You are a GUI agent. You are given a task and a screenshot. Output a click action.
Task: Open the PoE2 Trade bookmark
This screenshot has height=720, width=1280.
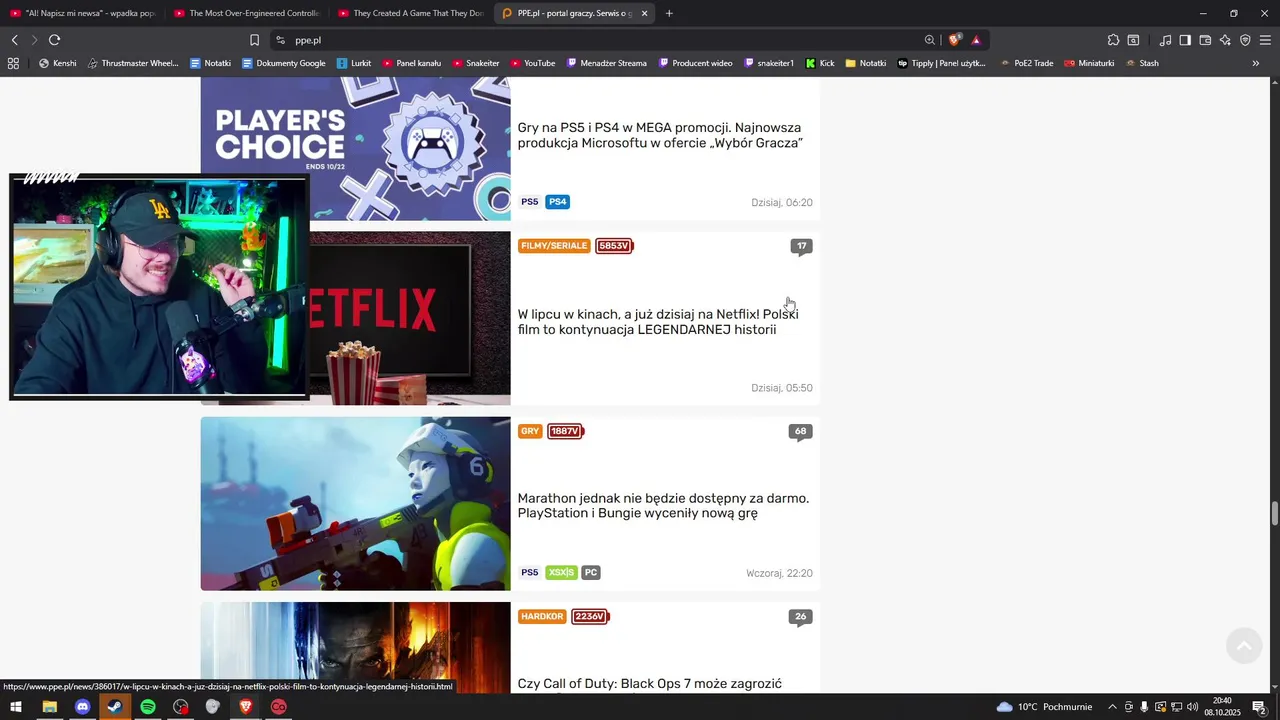pos(1027,63)
